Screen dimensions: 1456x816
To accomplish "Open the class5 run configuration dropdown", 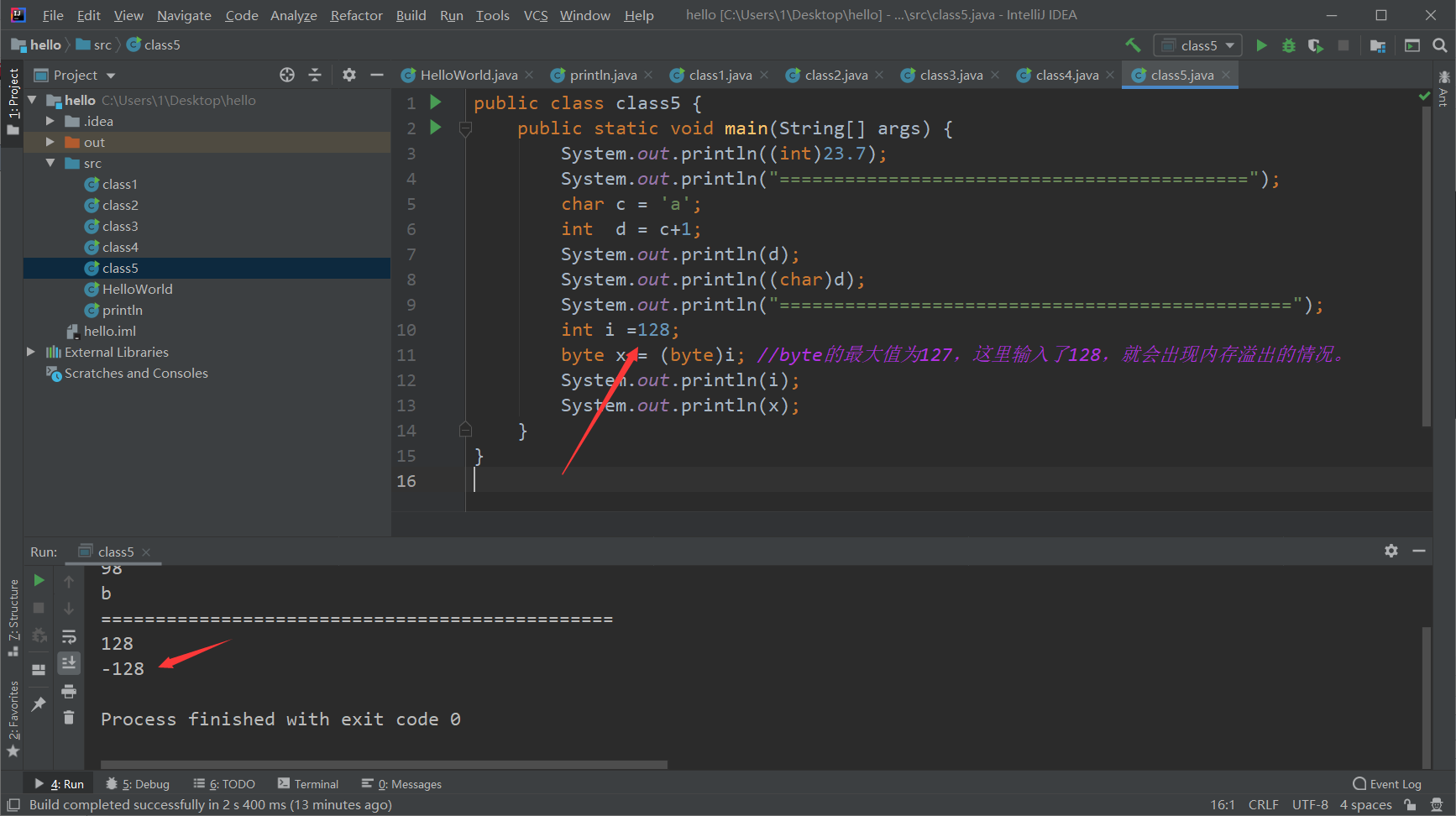I will (x=1198, y=45).
